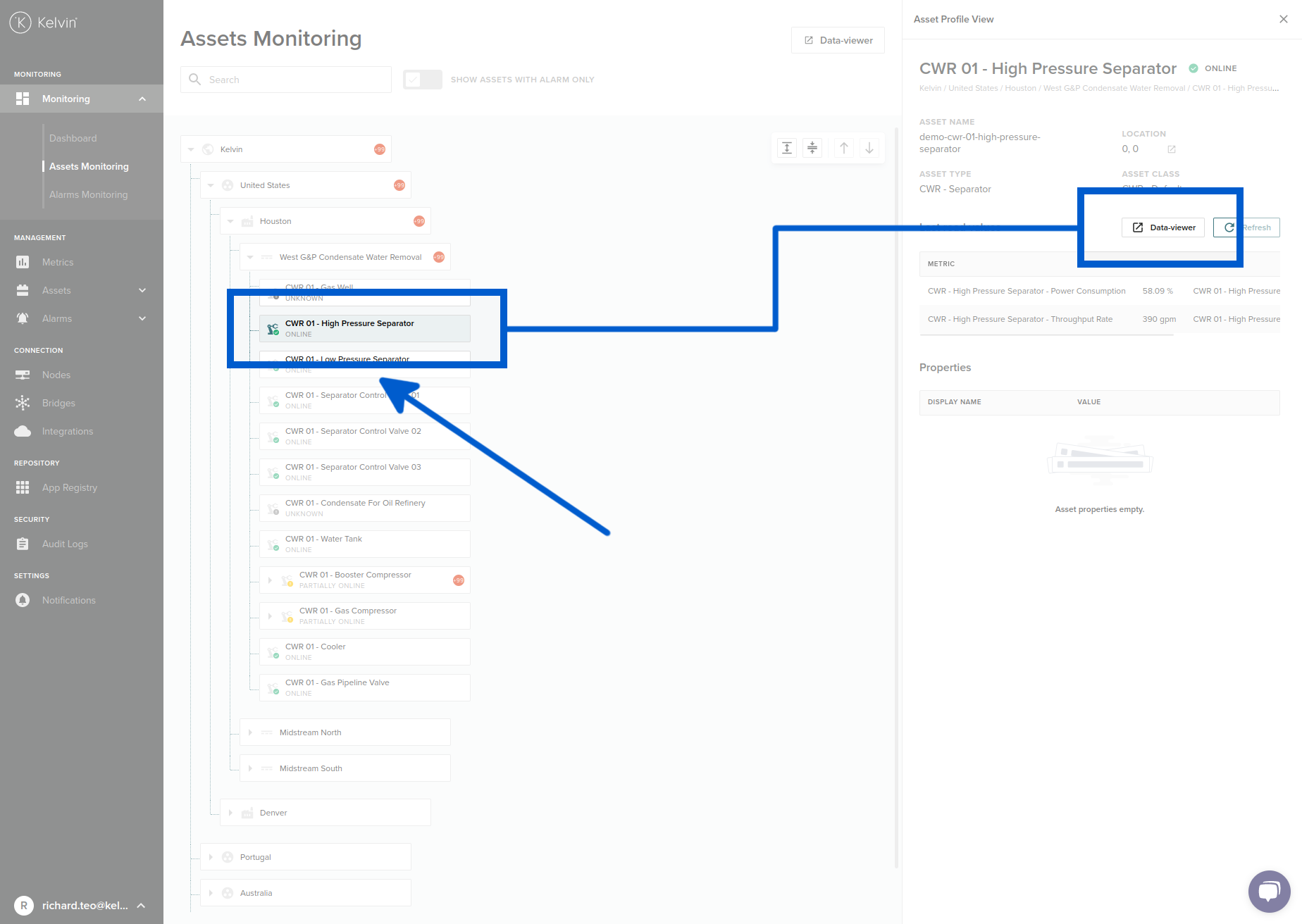Expand the Assets menu chevron in sidebar
Screen dimensions: 1302x924
coord(143,289)
